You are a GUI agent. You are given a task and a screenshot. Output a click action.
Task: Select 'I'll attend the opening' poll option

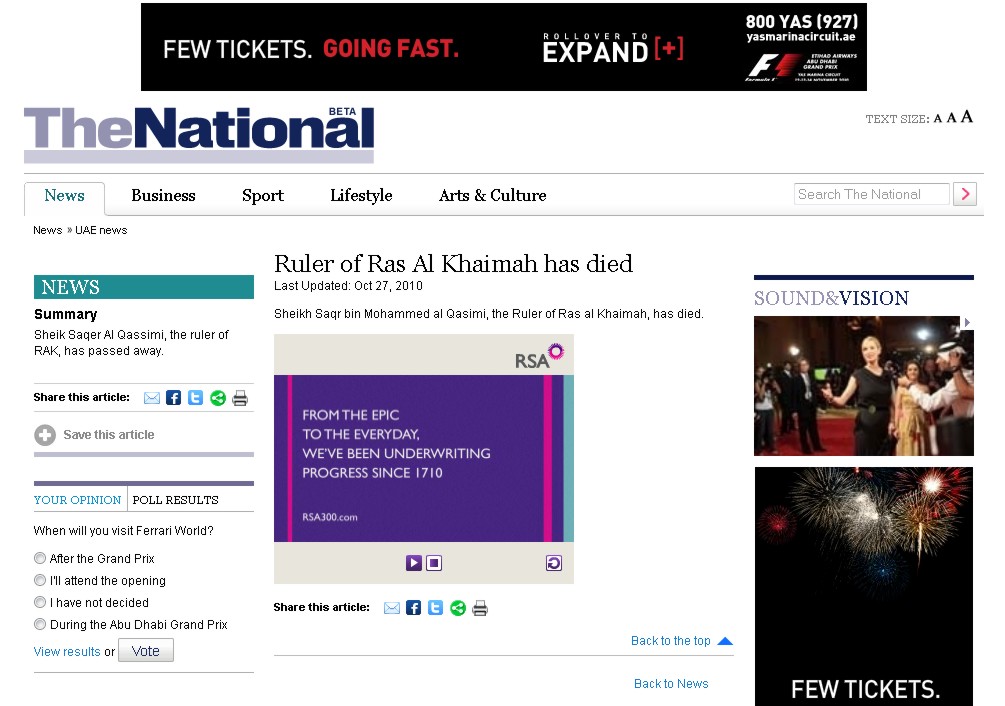click(40, 580)
